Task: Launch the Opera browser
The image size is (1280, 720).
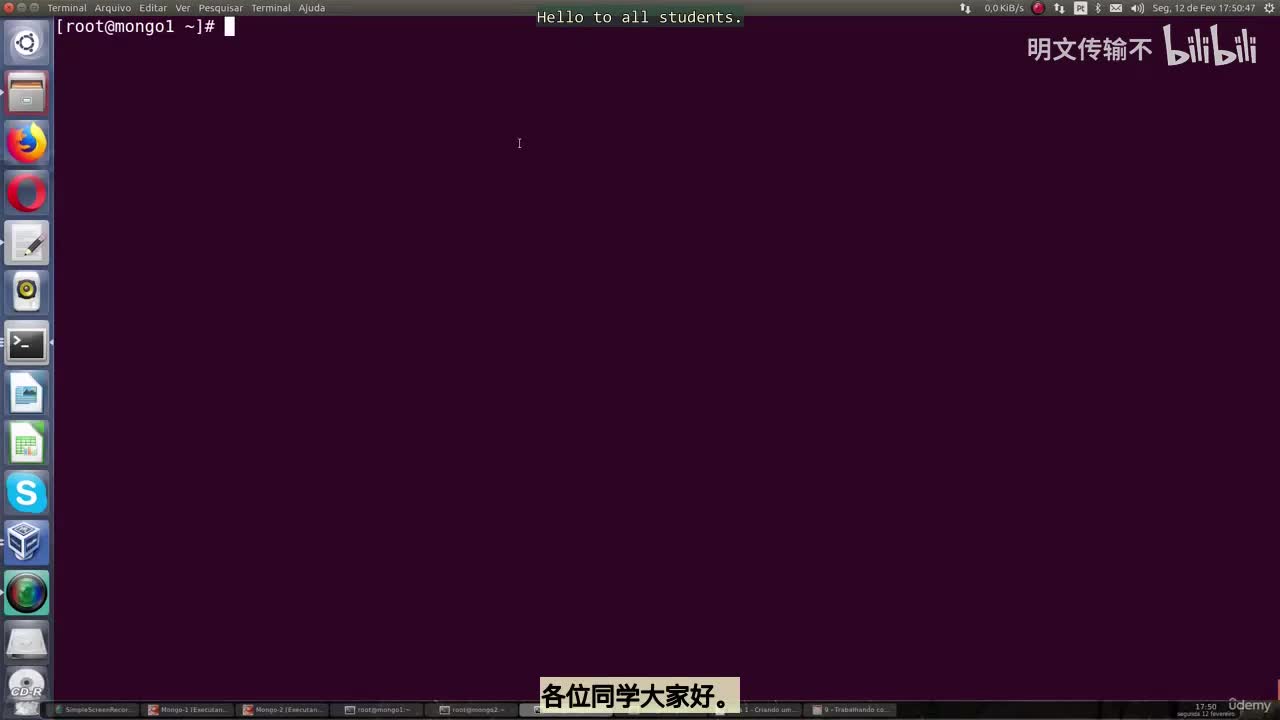Action: [27, 193]
